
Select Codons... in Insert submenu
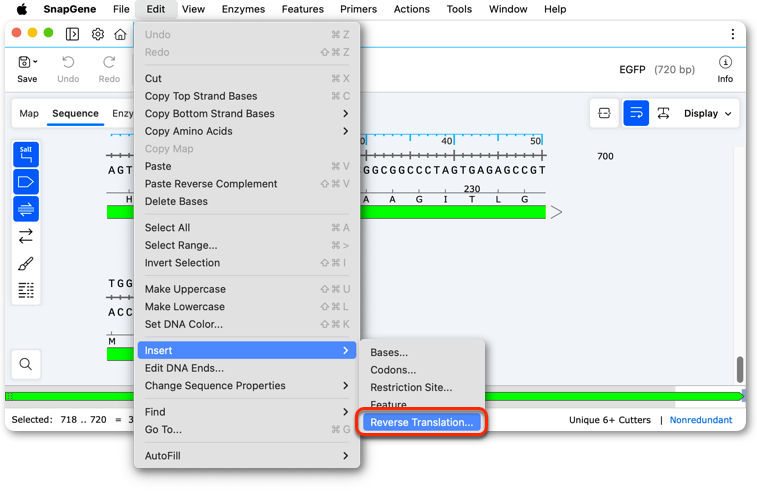(x=422, y=370)
